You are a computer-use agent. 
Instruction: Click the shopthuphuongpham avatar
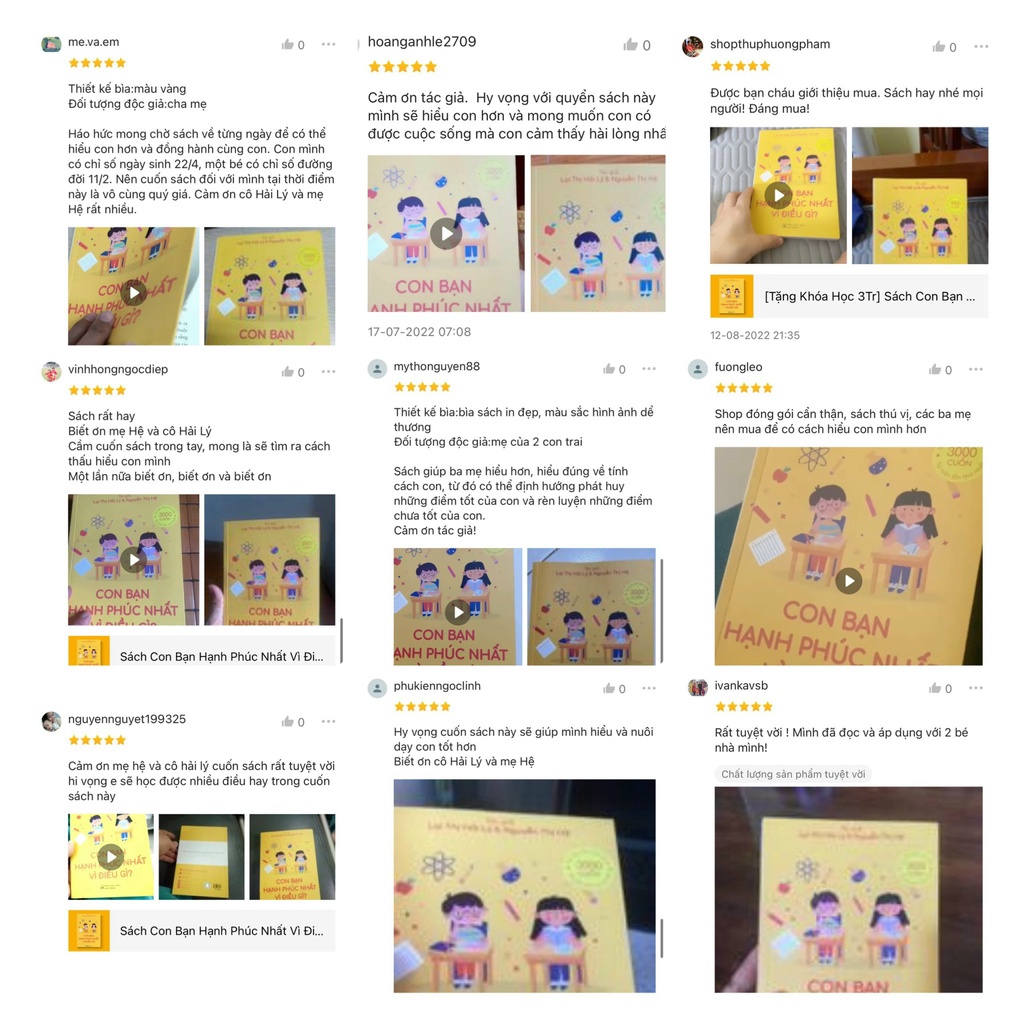click(x=692, y=46)
